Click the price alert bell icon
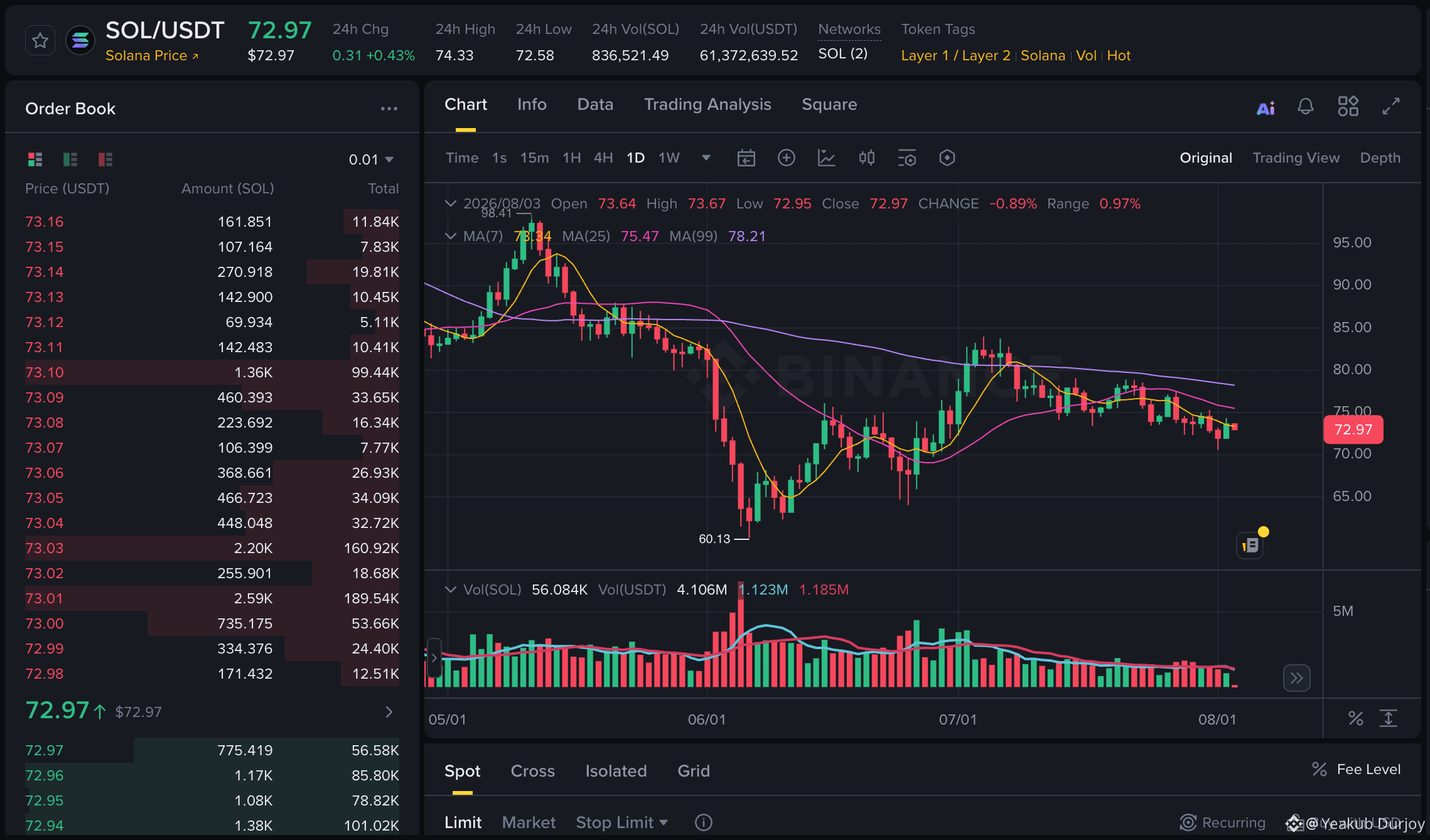1430x840 pixels. click(1306, 107)
